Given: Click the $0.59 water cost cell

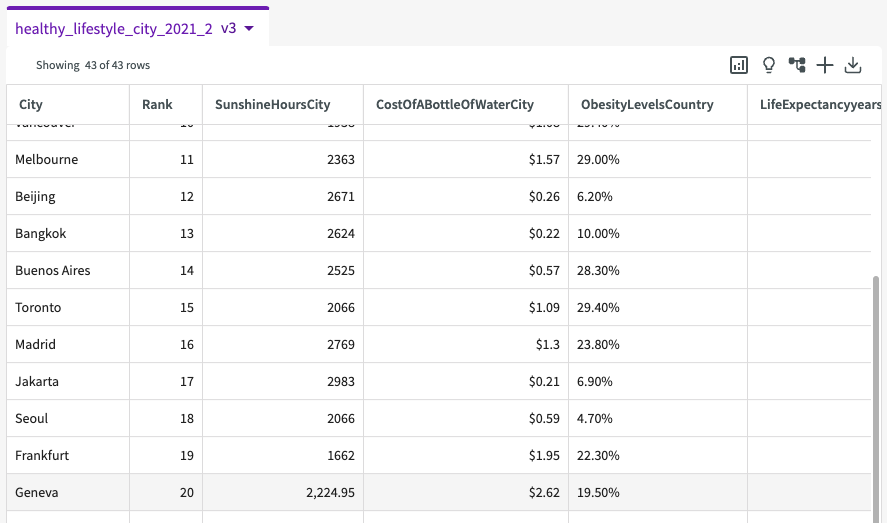Looking at the screenshot, I should pos(466,418).
